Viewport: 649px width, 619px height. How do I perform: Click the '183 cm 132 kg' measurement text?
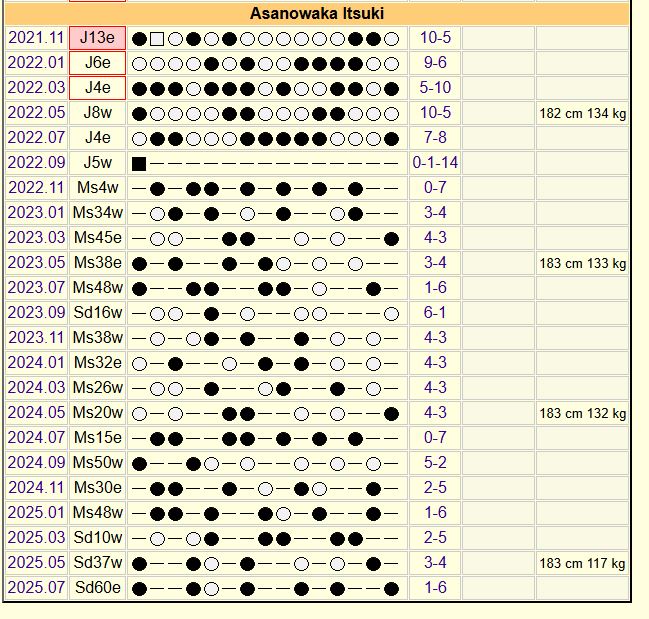pyautogui.click(x=582, y=413)
